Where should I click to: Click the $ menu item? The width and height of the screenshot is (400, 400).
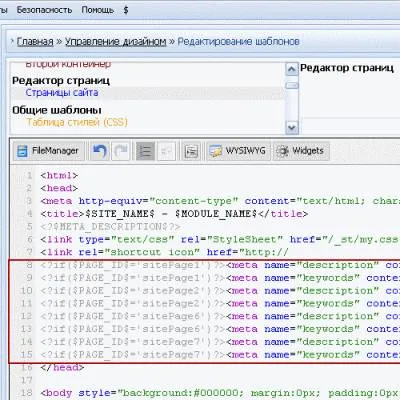pyautogui.click(x=126, y=10)
